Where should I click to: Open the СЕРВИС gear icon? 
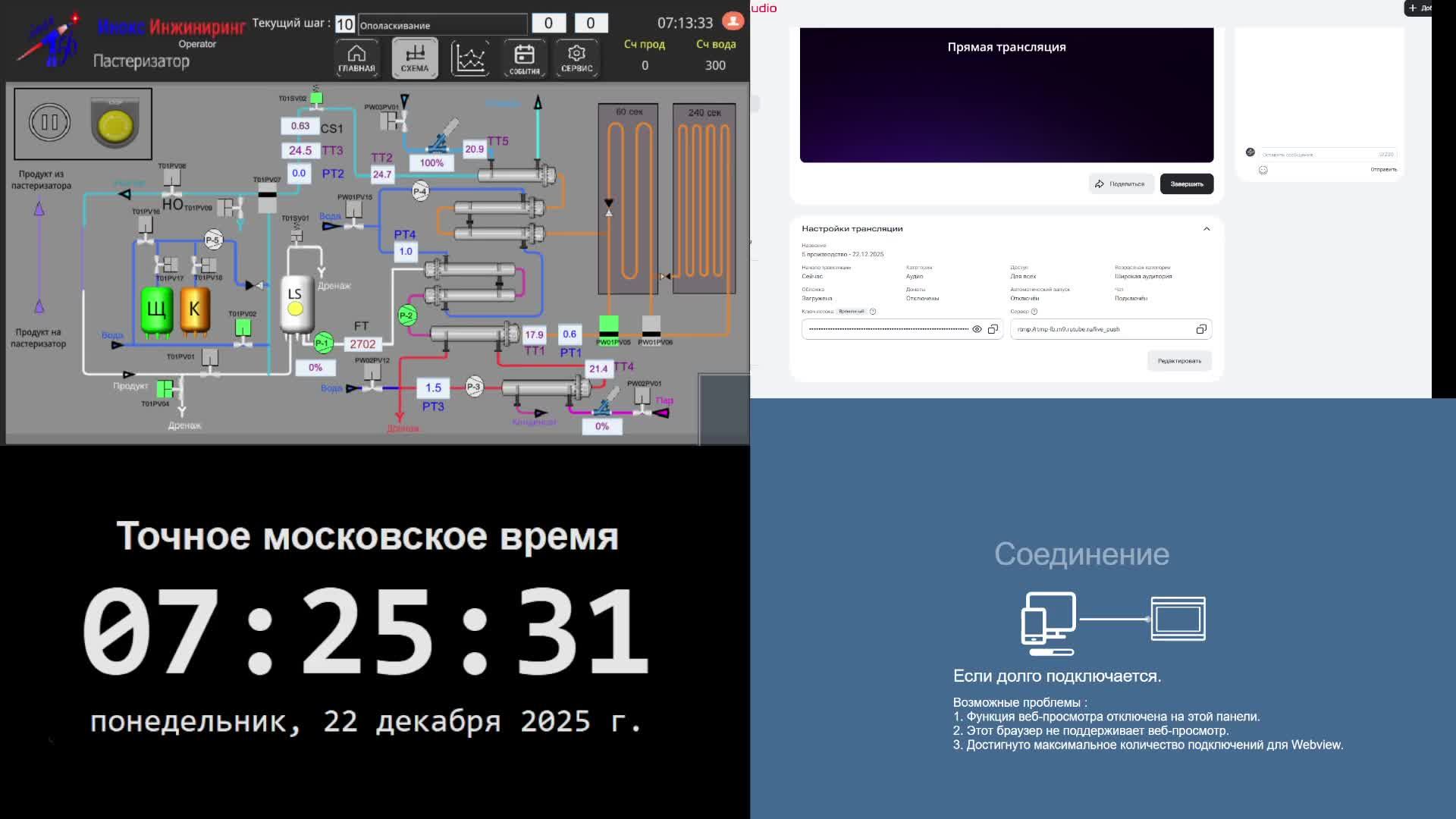click(576, 58)
